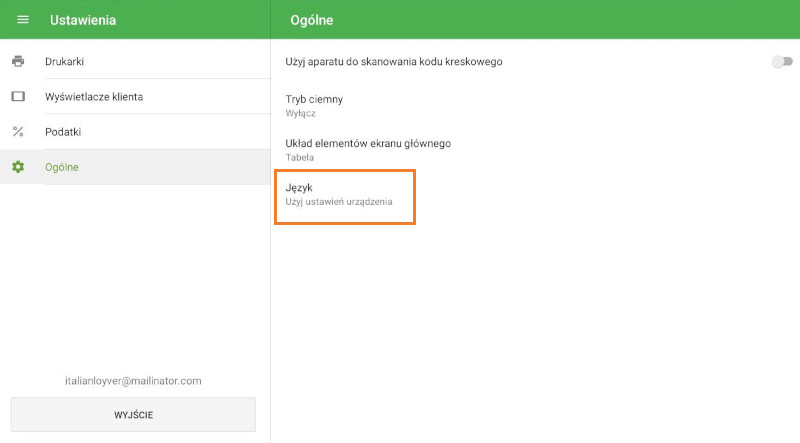Go to the Podatki settings section
Viewport: 800px width, 443px height.
63,132
